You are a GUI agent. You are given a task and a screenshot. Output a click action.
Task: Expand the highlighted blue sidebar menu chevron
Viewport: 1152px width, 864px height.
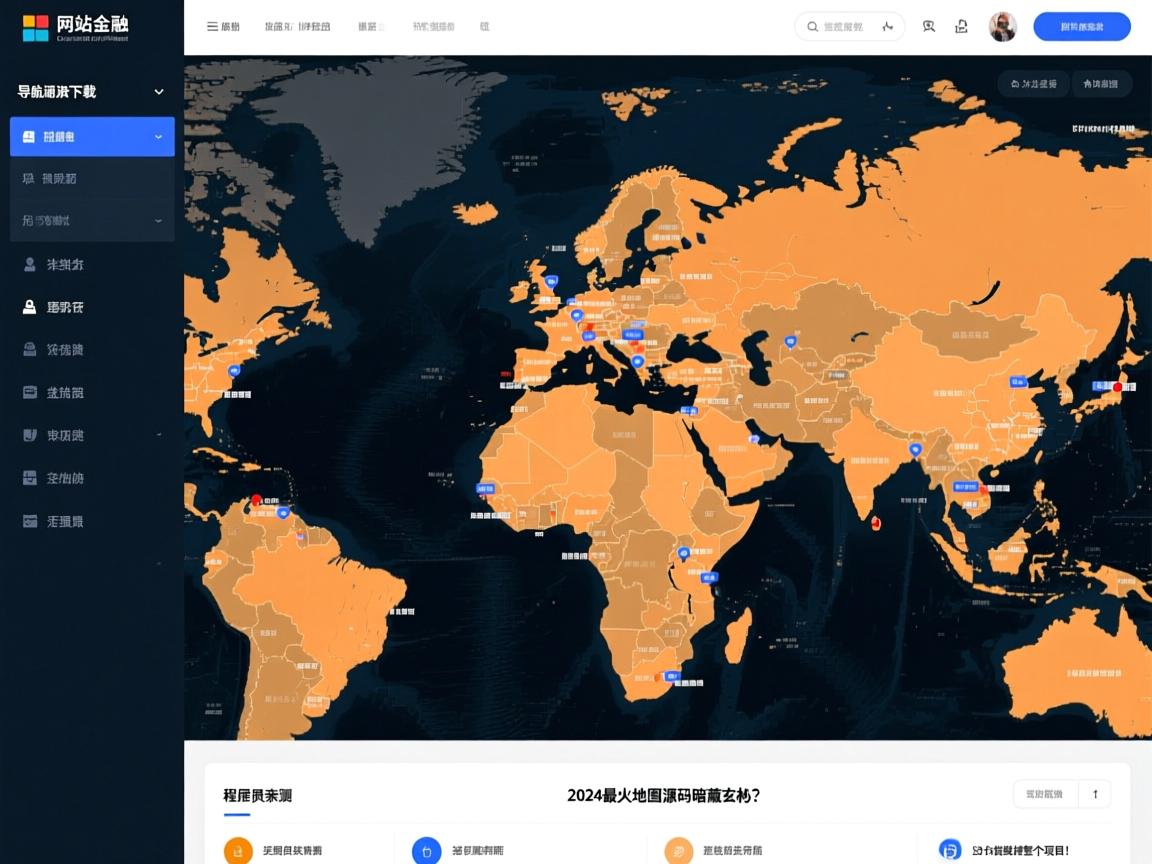click(x=160, y=137)
